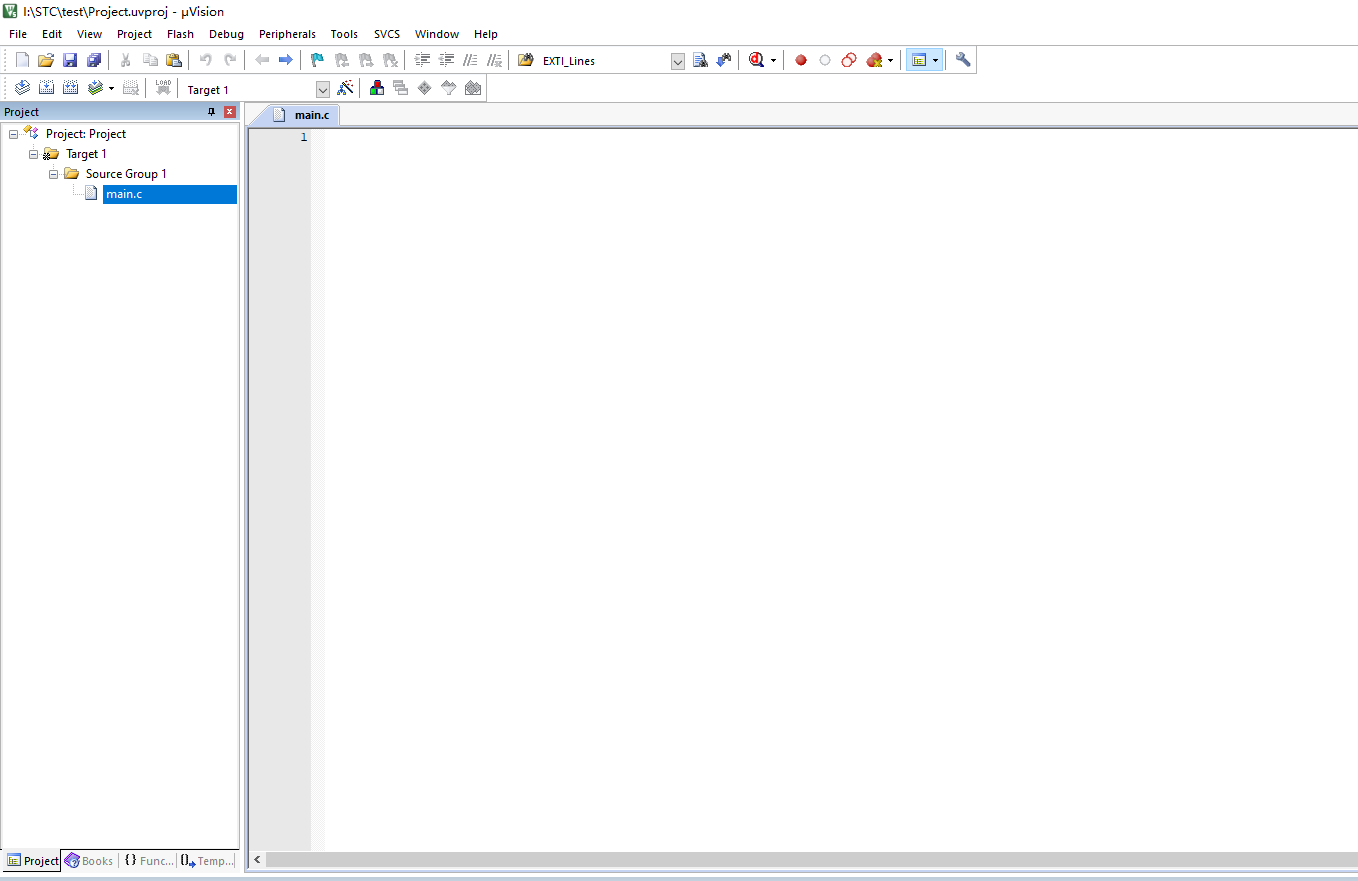Open Configuration with the wrench icon
Screen dimensions: 1358x881
[963, 60]
